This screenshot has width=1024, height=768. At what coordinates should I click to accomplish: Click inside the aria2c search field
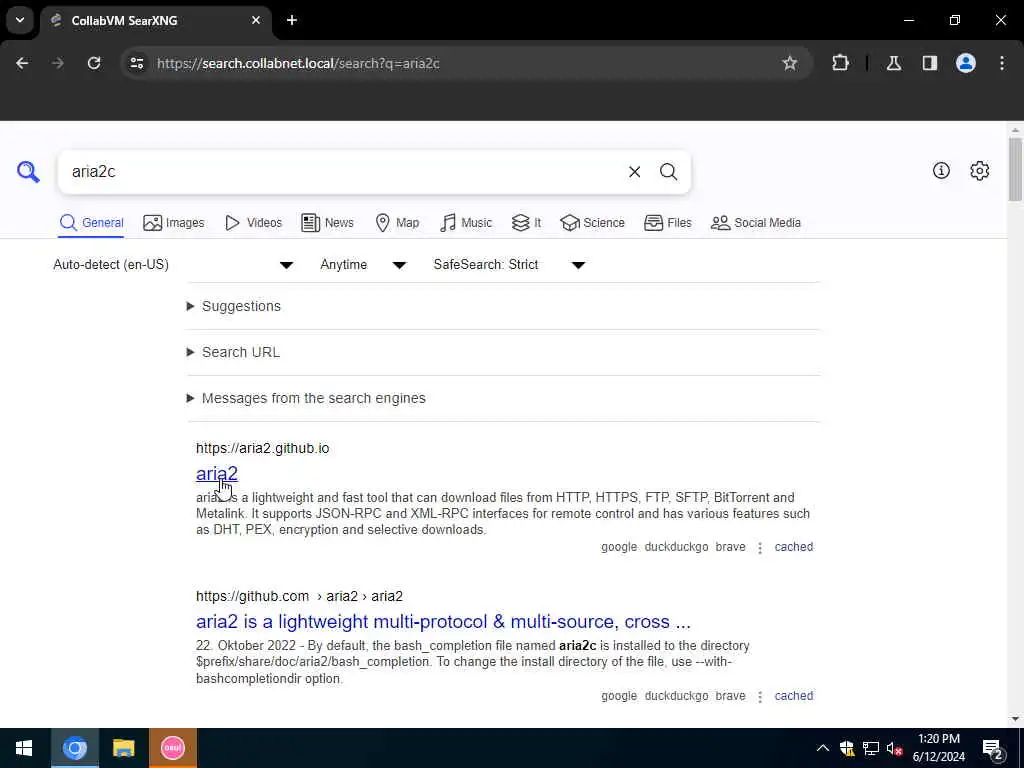click(x=340, y=172)
